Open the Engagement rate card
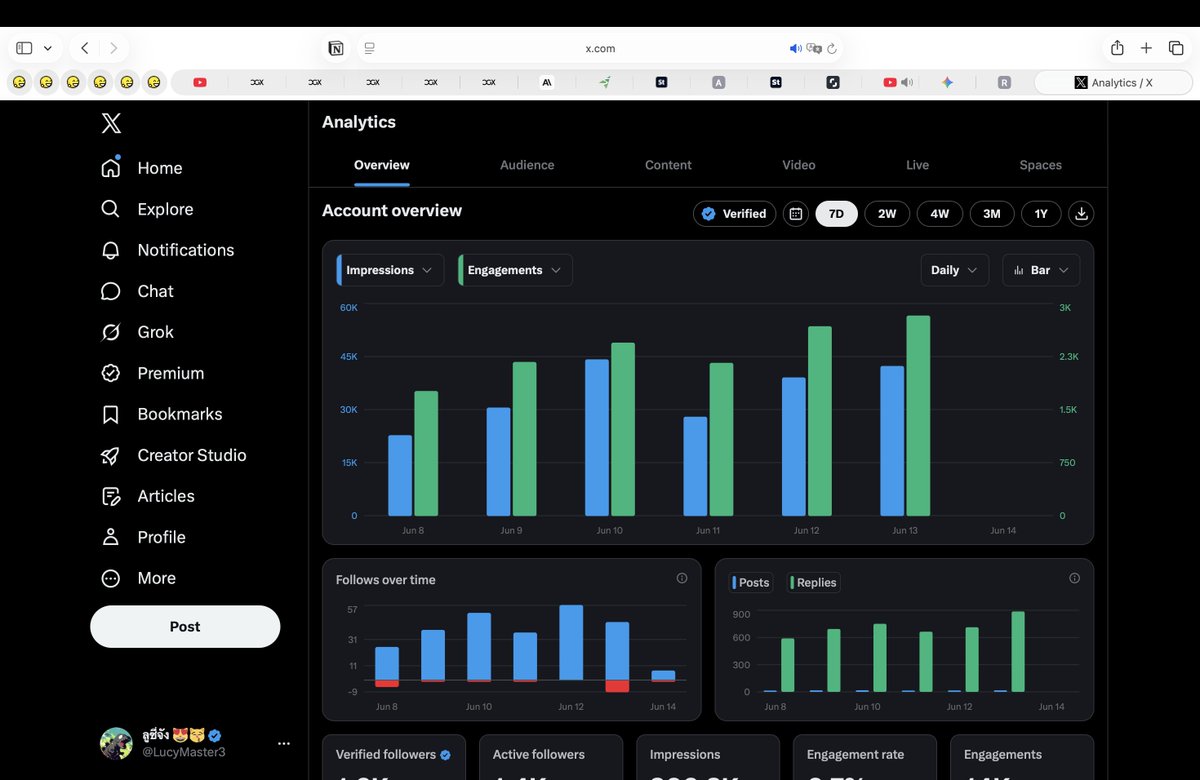The image size is (1200, 780). (865, 757)
